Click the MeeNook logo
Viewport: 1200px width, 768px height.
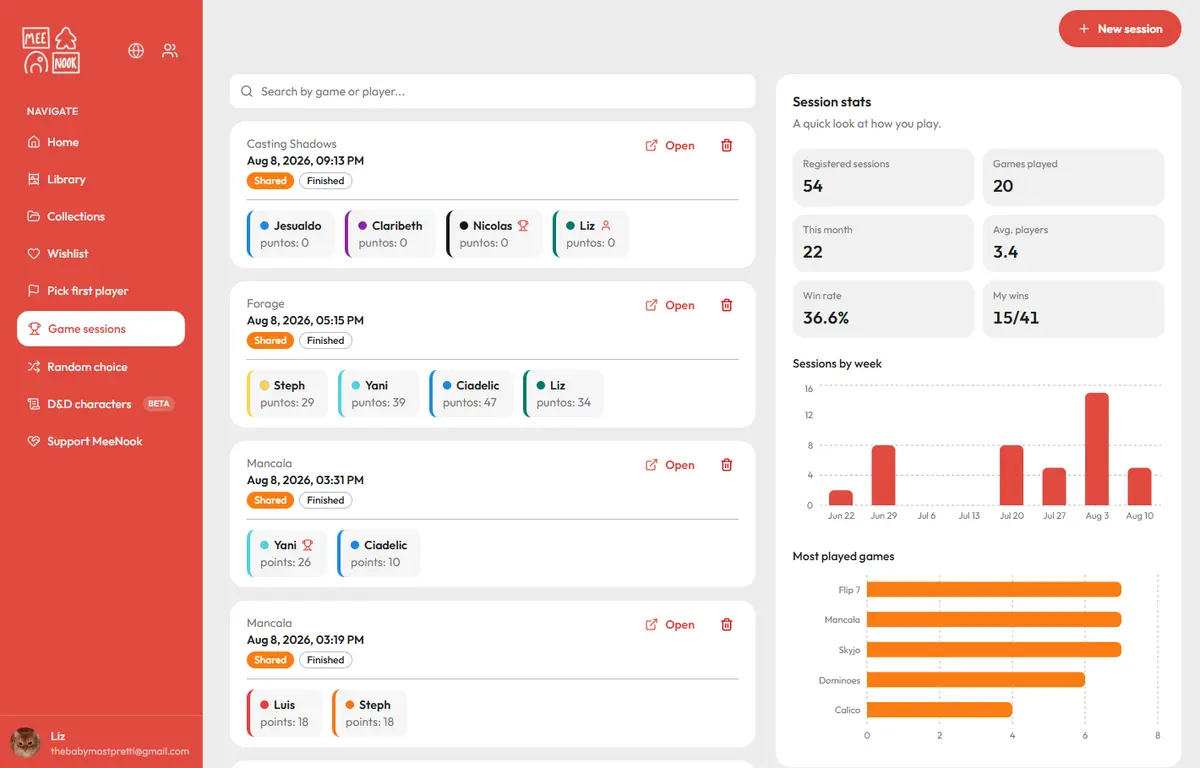tap(51, 50)
